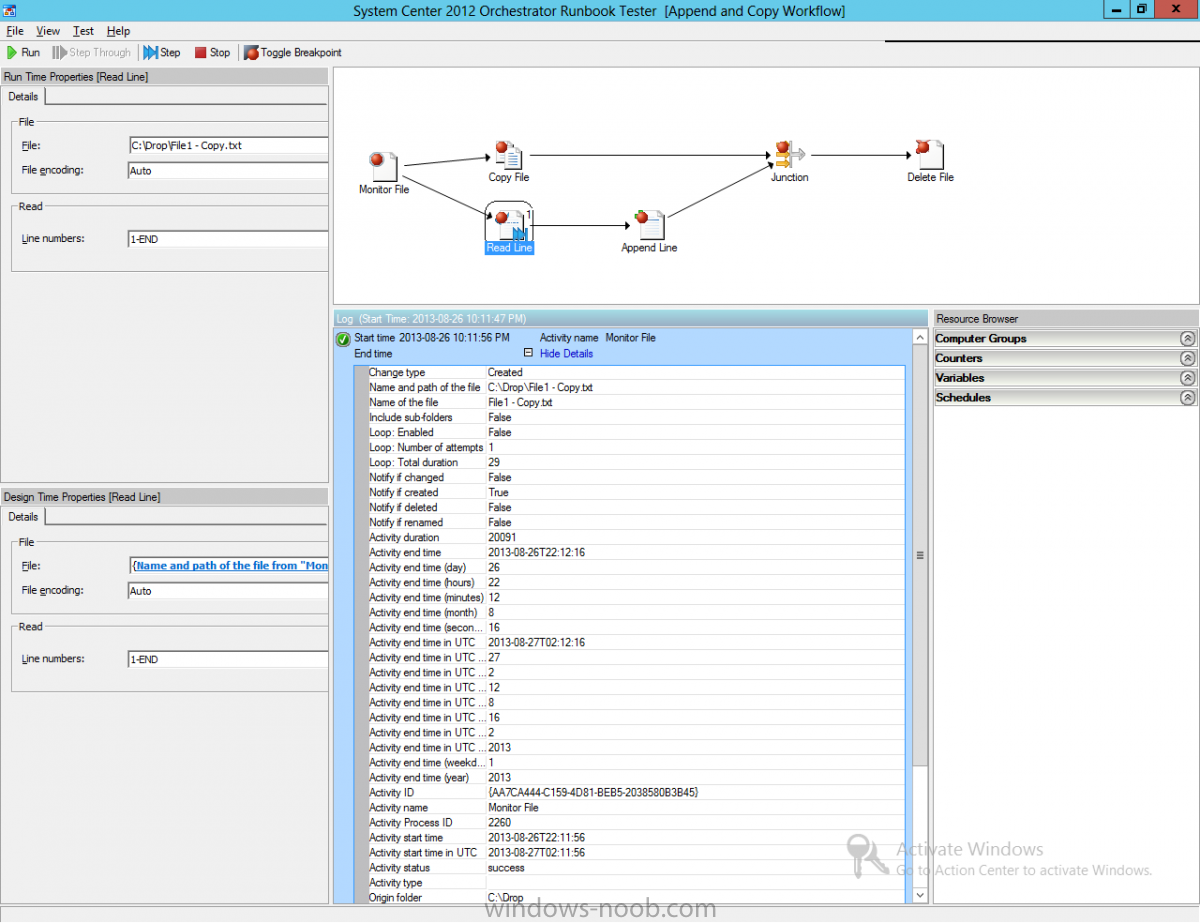Click the log vertical scrollbar thumb
This screenshot has width=1200, height=923.
[x=920, y=555]
